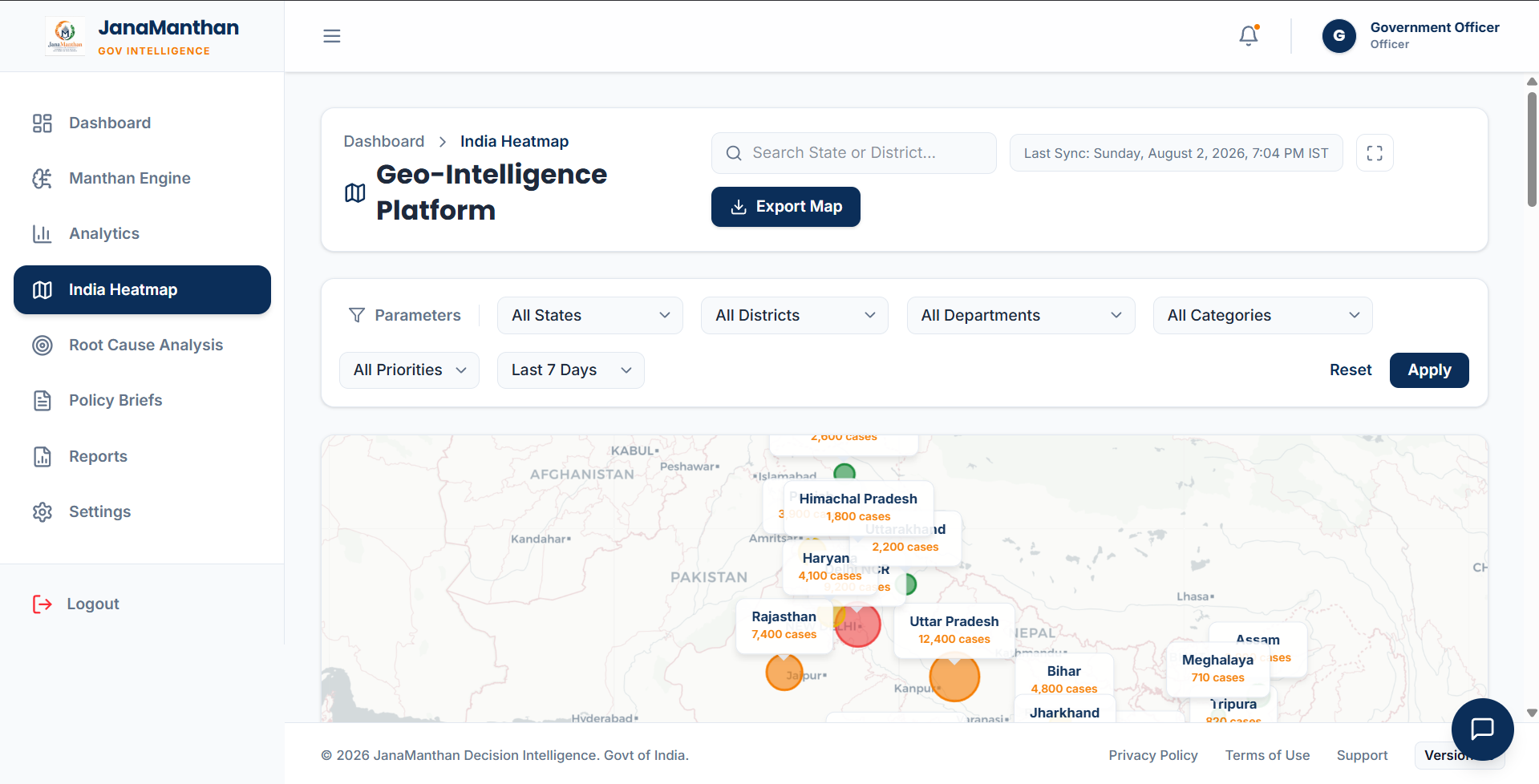The width and height of the screenshot is (1539, 784).
Task: Focus the Search State or District field
Action: point(854,153)
